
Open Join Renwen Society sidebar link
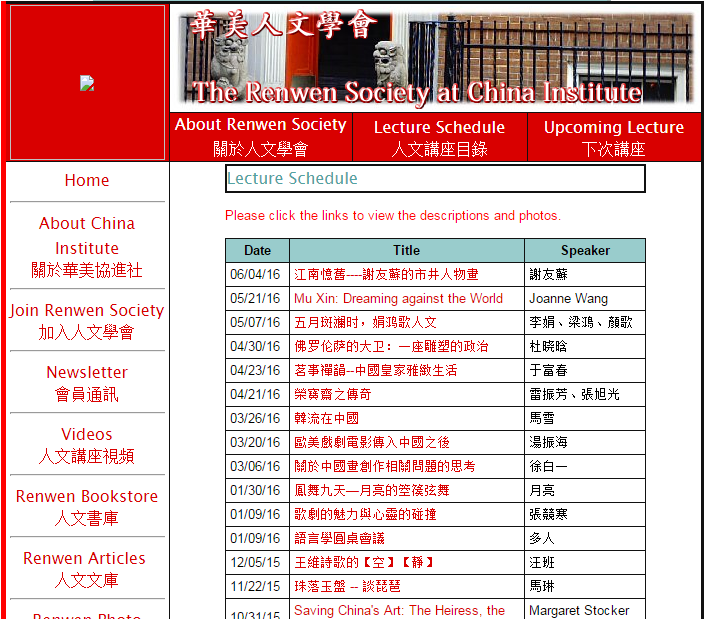(87, 321)
